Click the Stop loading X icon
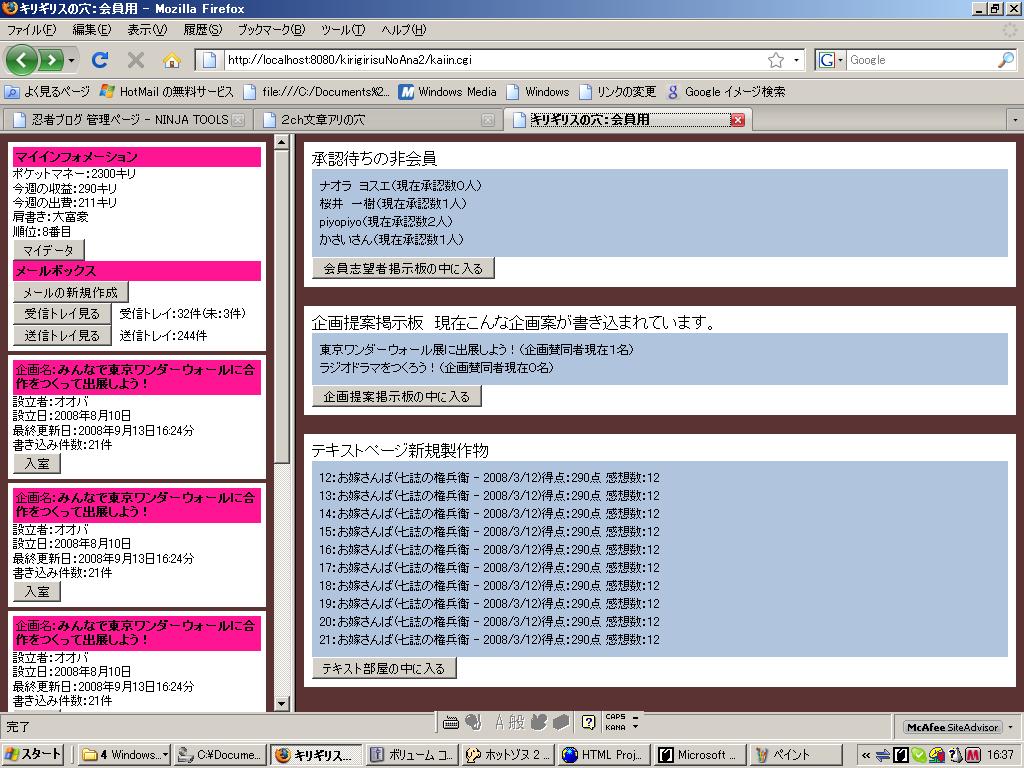Image resolution: width=1024 pixels, height=768 pixels. point(136,60)
